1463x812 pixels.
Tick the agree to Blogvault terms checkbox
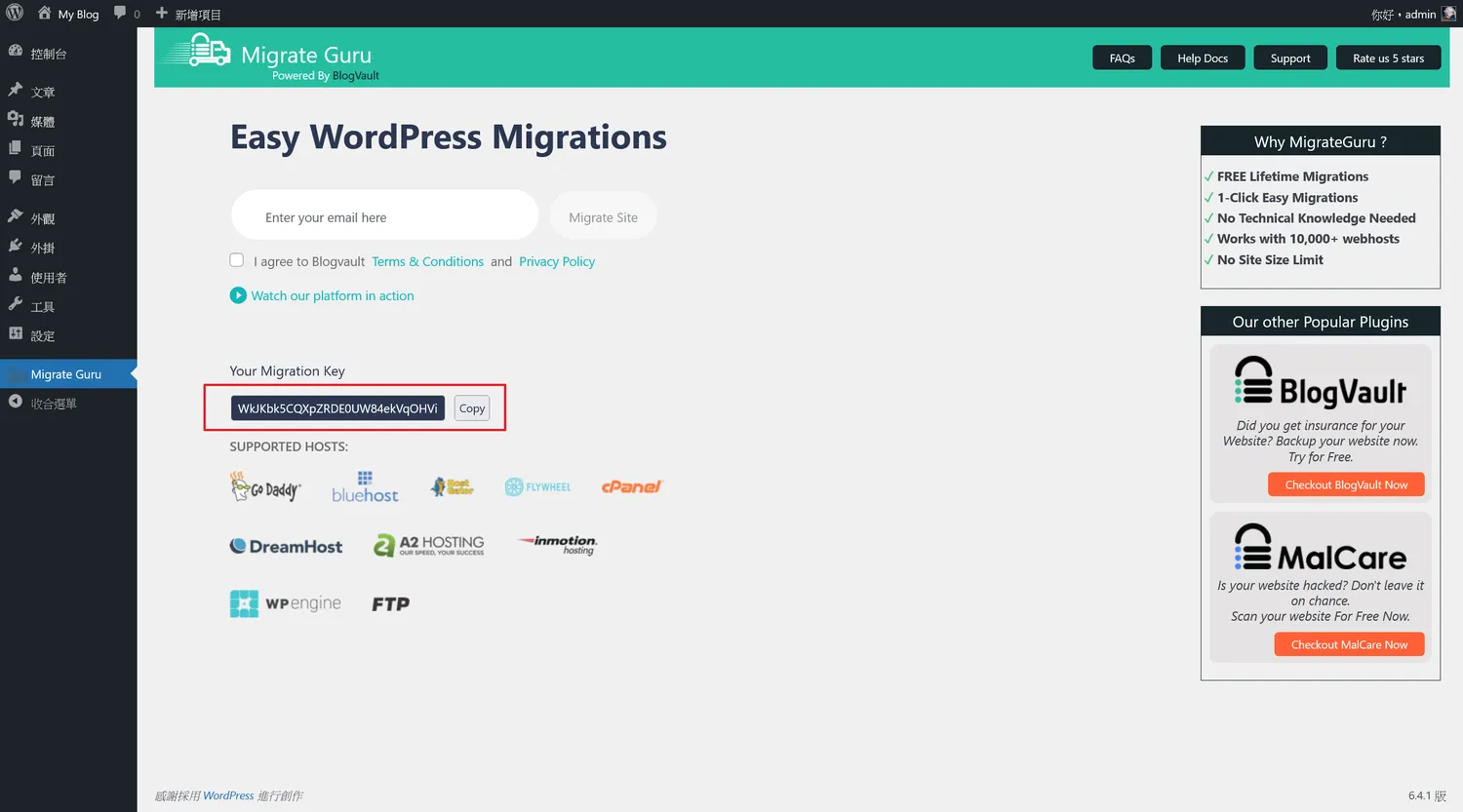coord(237,260)
